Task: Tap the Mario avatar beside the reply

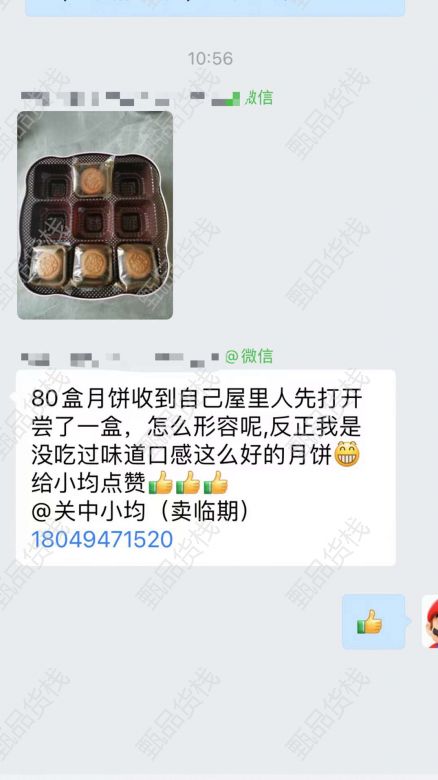Action: point(430,621)
